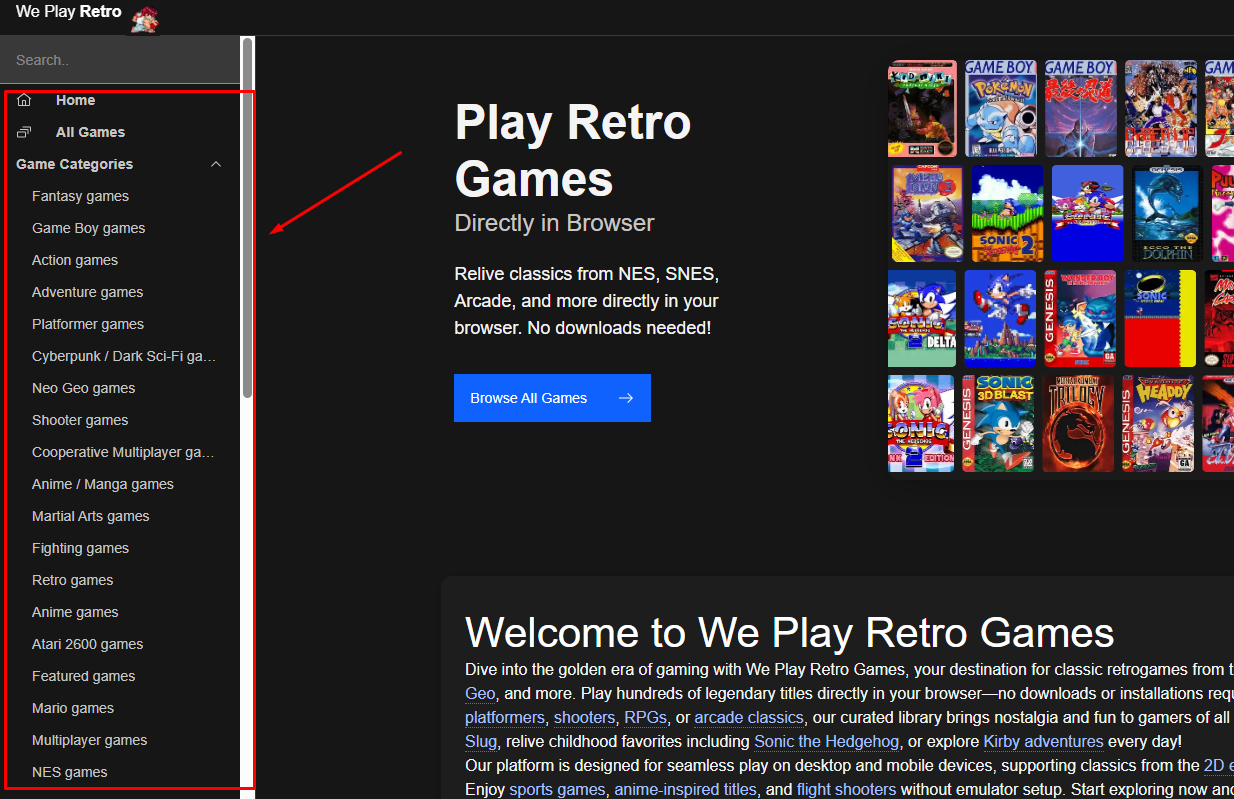
Task: Open the Mega Man 3 cover
Action: click(x=927, y=214)
